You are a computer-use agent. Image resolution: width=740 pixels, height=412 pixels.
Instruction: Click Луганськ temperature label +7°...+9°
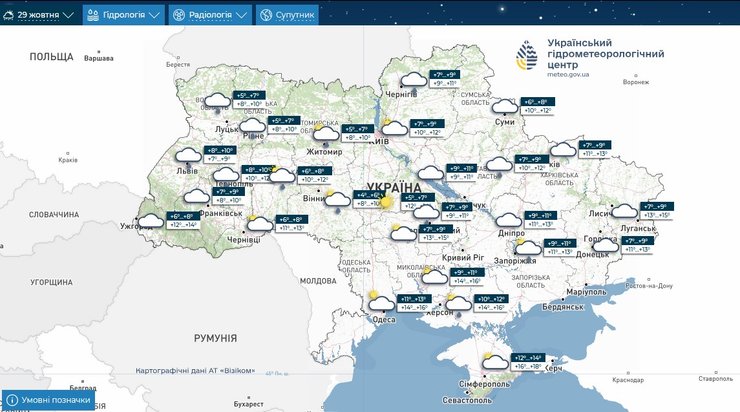point(657,207)
